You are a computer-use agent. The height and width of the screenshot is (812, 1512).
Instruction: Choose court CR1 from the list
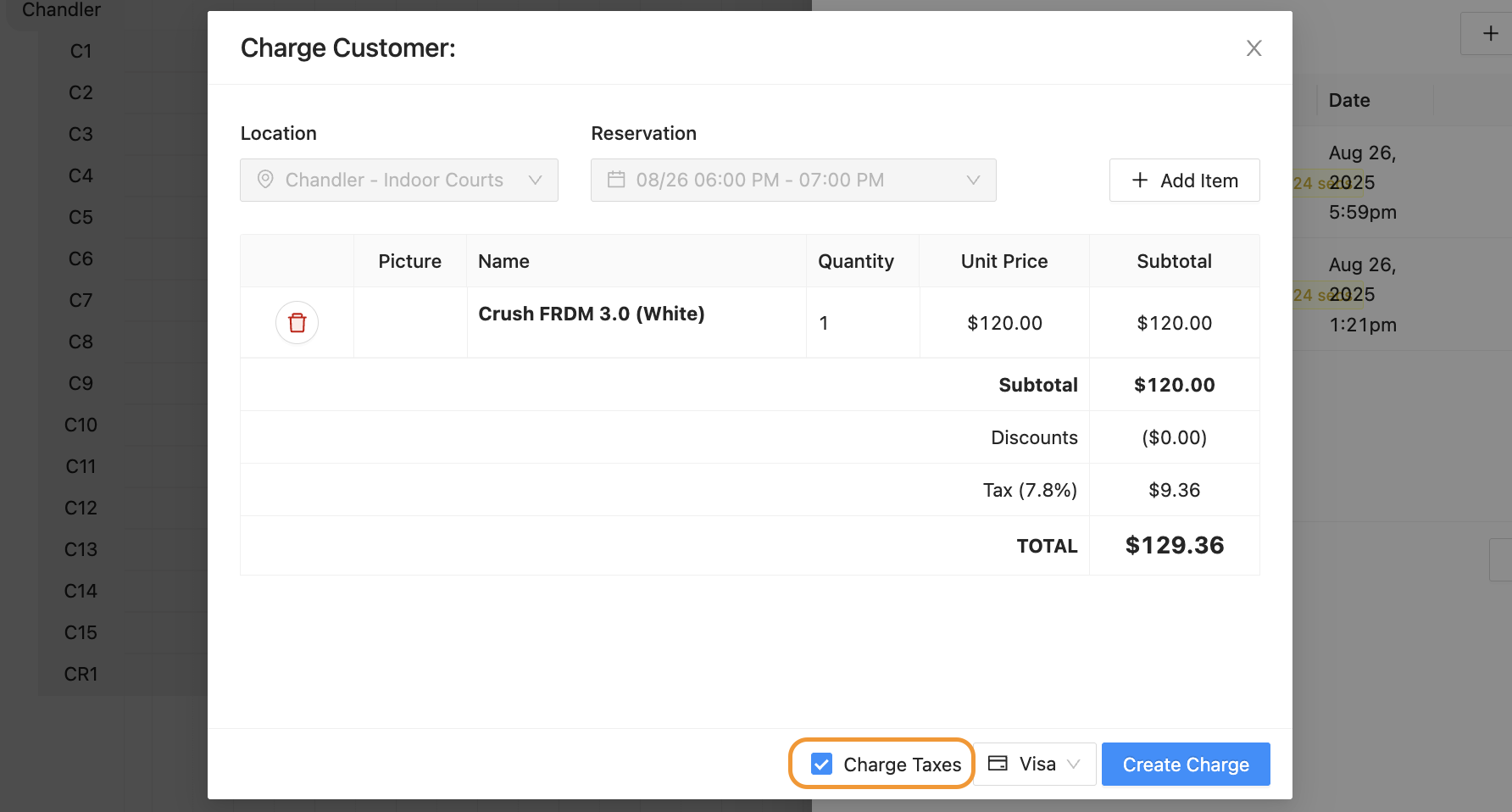click(x=81, y=675)
